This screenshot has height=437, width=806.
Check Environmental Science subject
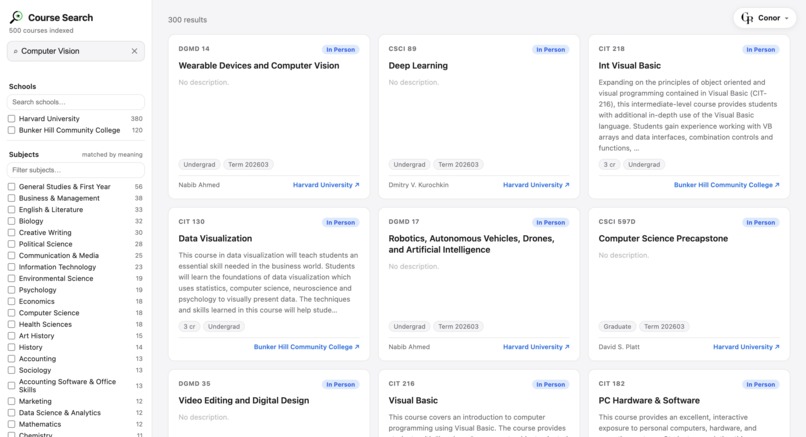(x=11, y=278)
